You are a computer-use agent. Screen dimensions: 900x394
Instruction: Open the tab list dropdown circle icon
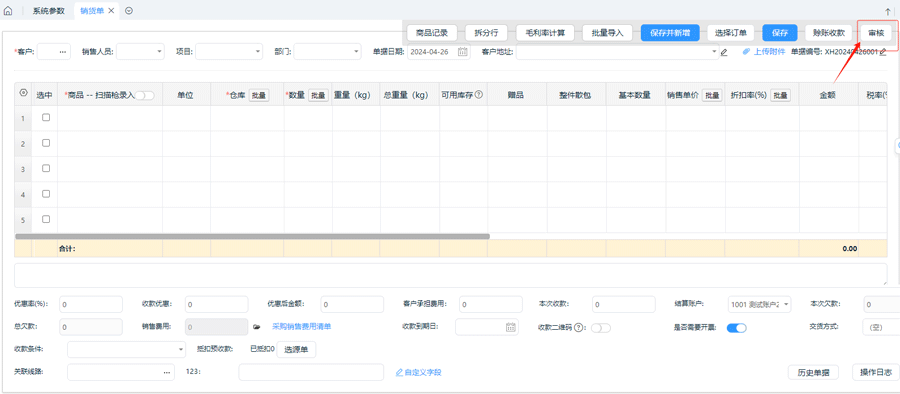point(129,11)
